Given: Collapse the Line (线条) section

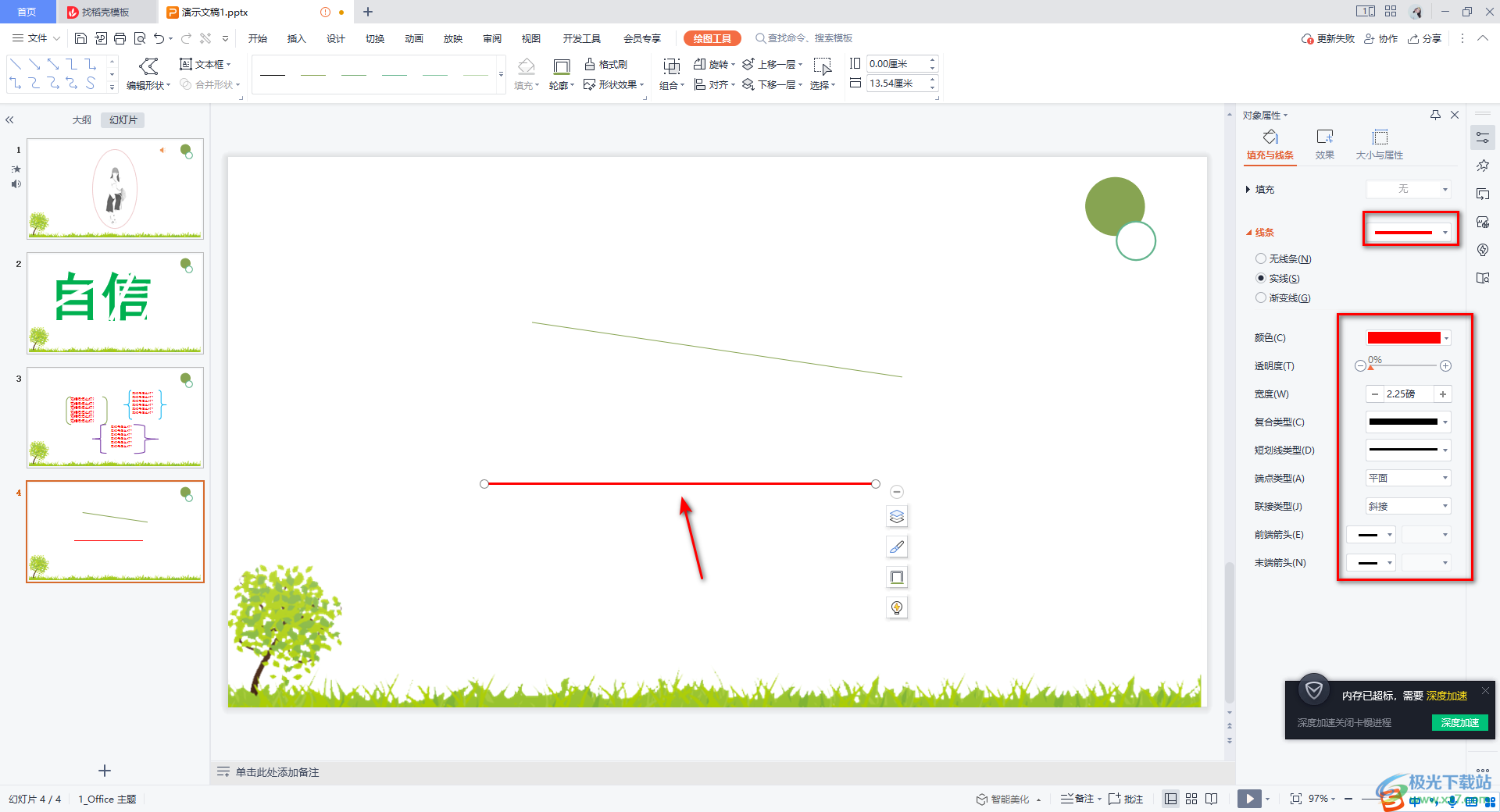Looking at the screenshot, I should tap(1248, 232).
